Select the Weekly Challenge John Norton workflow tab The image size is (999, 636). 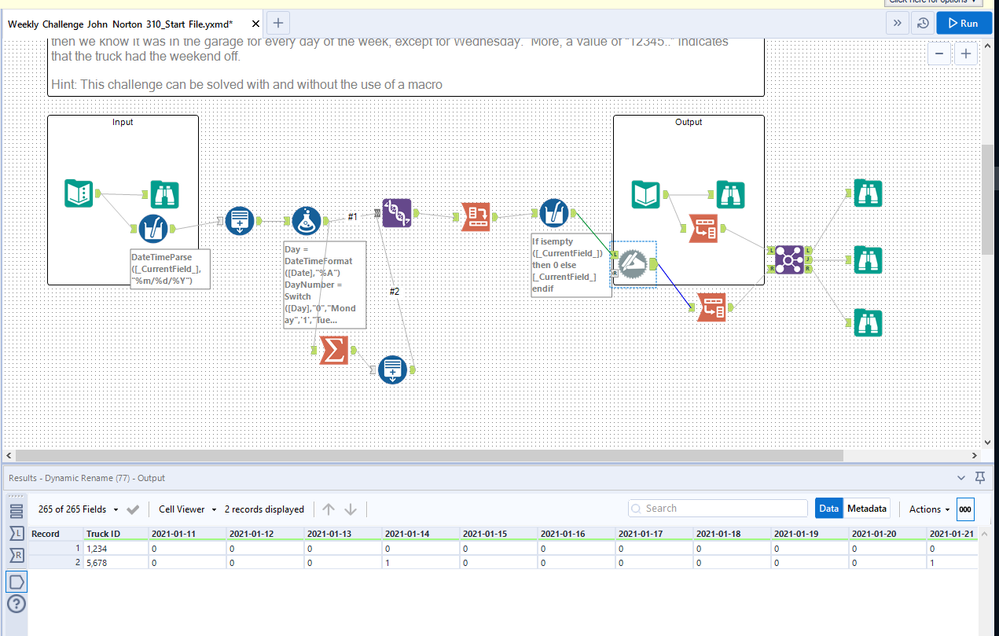(120, 24)
